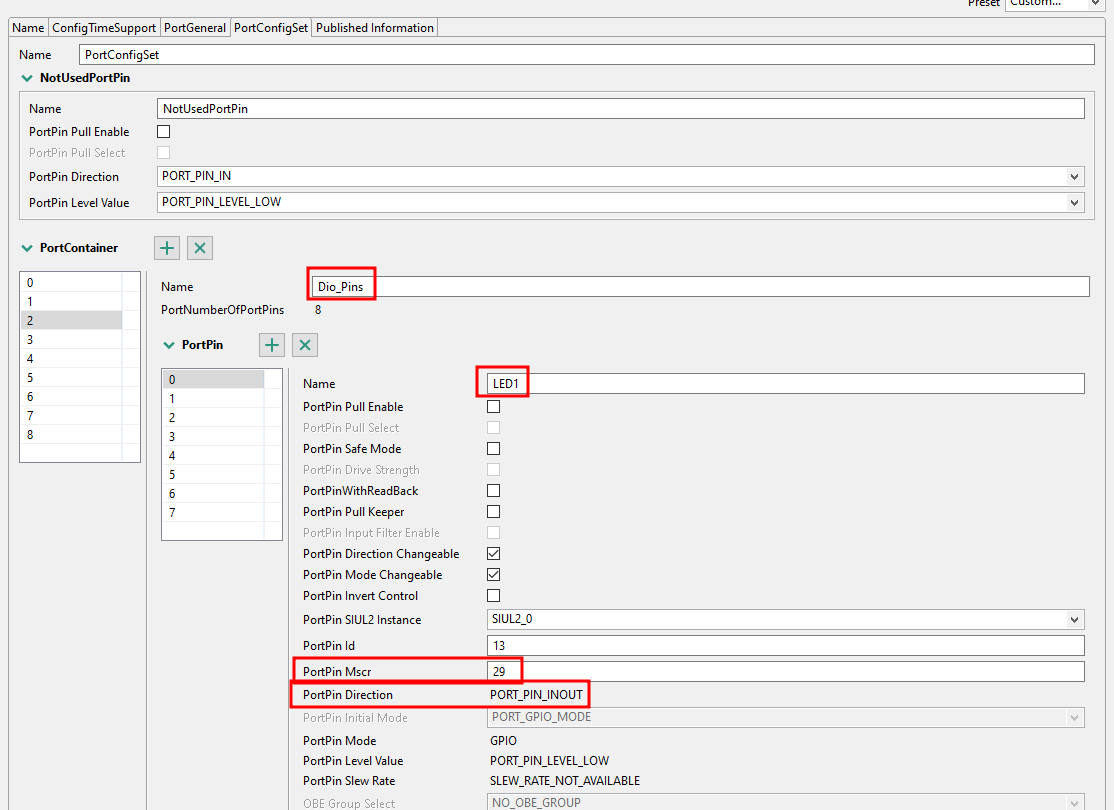Select PortPin list entry 6
Screen dimensions: 1114x810
pos(213,494)
